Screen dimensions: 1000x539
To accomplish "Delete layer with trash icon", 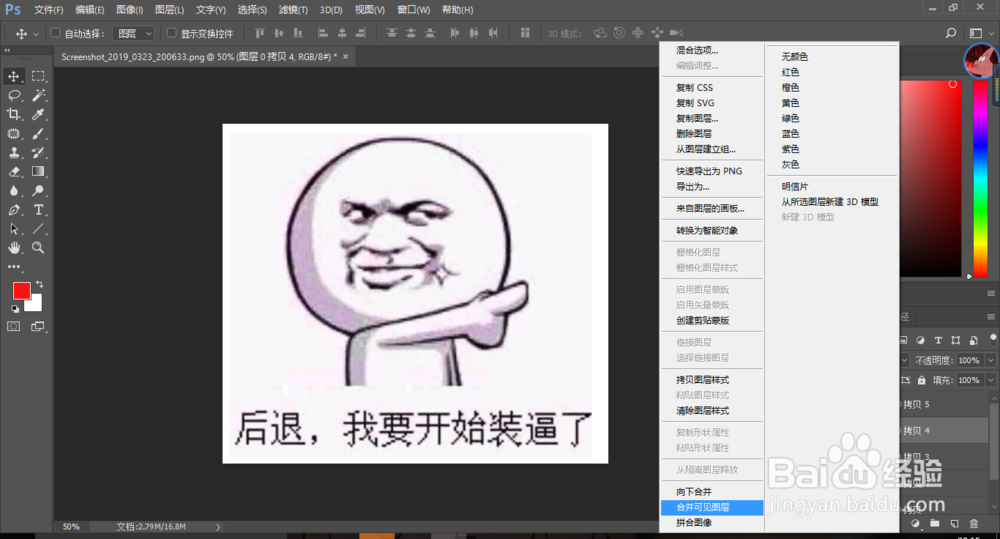I will point(974,524).
